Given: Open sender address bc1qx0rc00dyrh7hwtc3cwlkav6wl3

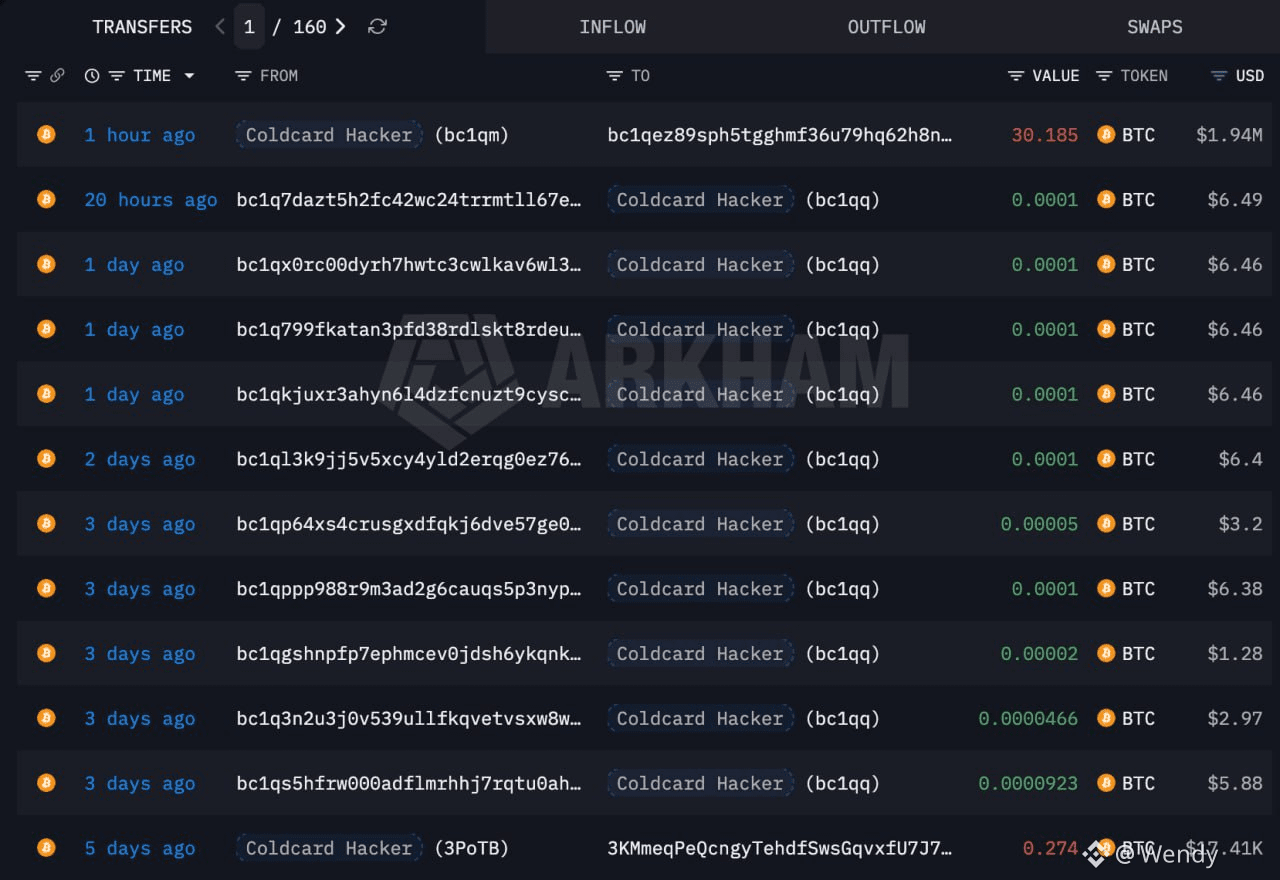Looking at the screenshot, I should [409, 265].
